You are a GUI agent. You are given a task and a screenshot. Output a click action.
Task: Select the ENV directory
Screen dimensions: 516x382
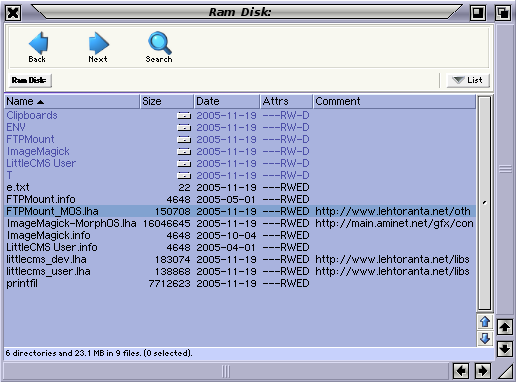click(16, 127)
